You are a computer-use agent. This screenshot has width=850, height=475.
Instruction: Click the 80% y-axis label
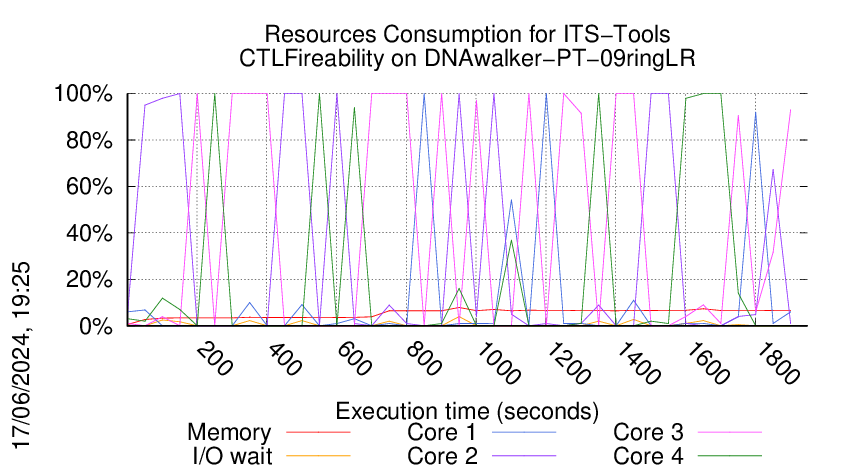pos(89,140)
